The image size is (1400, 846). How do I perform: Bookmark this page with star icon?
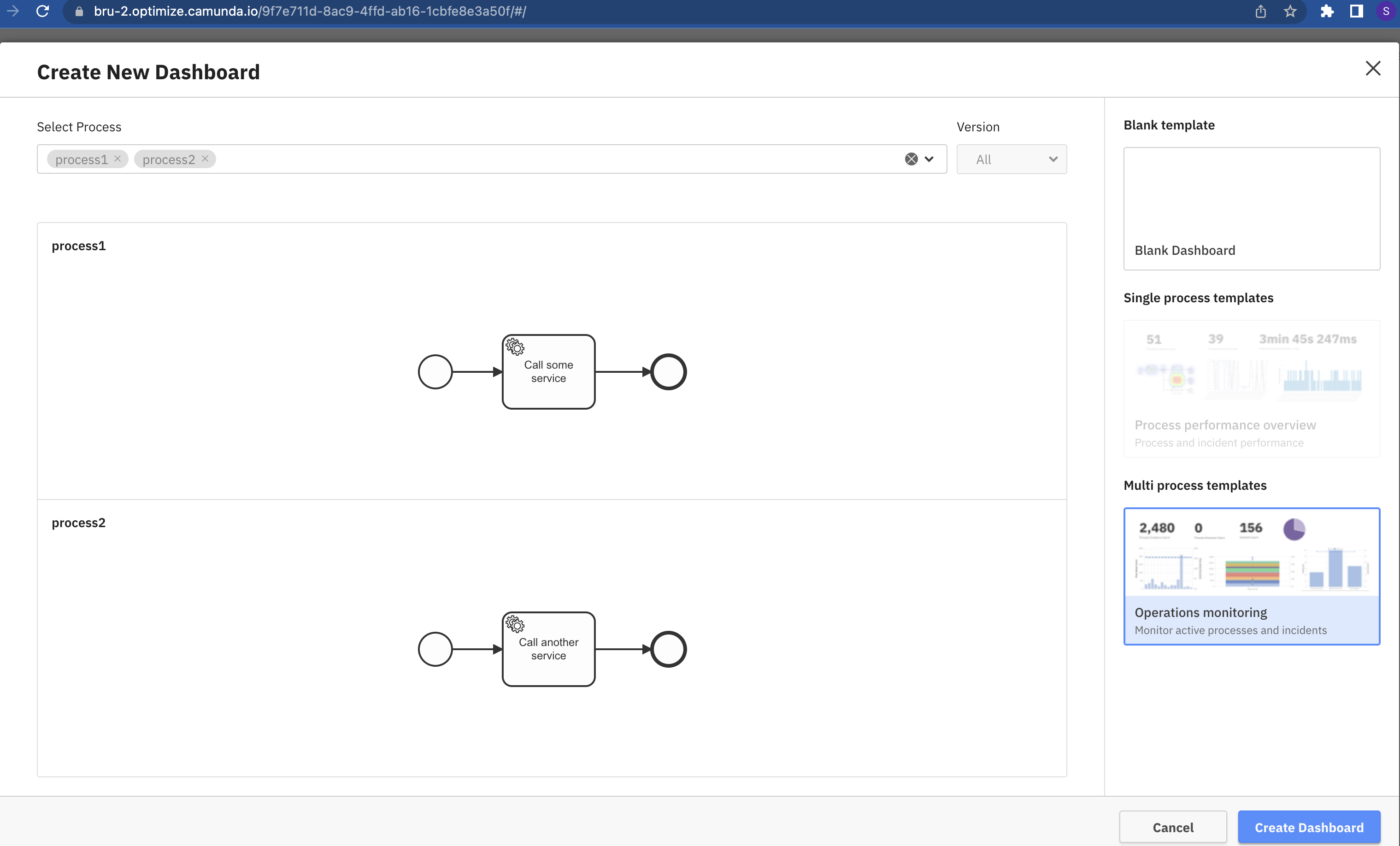click(x=1290, y=12)
